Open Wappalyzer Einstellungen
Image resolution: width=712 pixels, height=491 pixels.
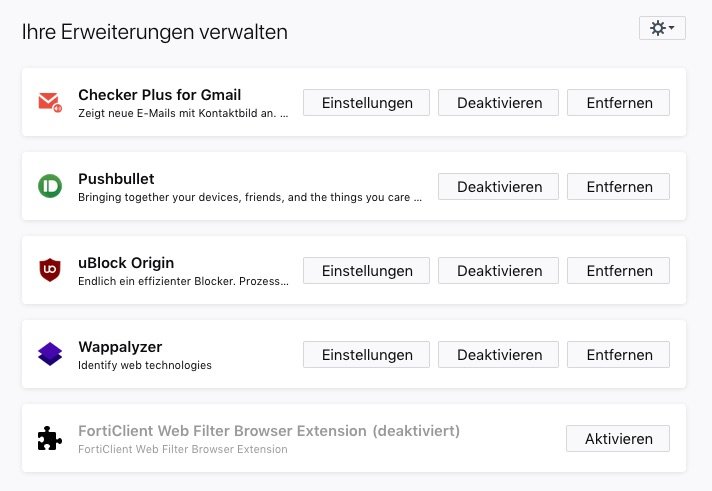click(366, 354)
